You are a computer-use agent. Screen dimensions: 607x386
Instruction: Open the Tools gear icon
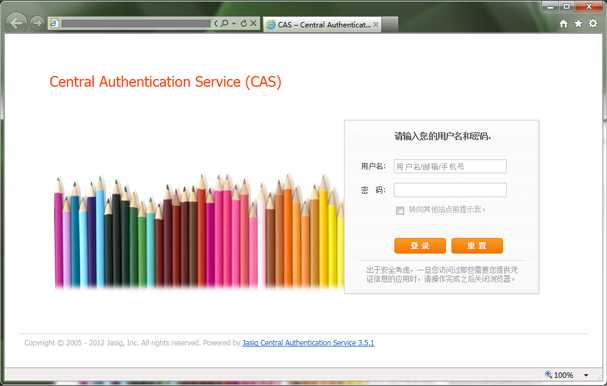[x=593, y=24]
